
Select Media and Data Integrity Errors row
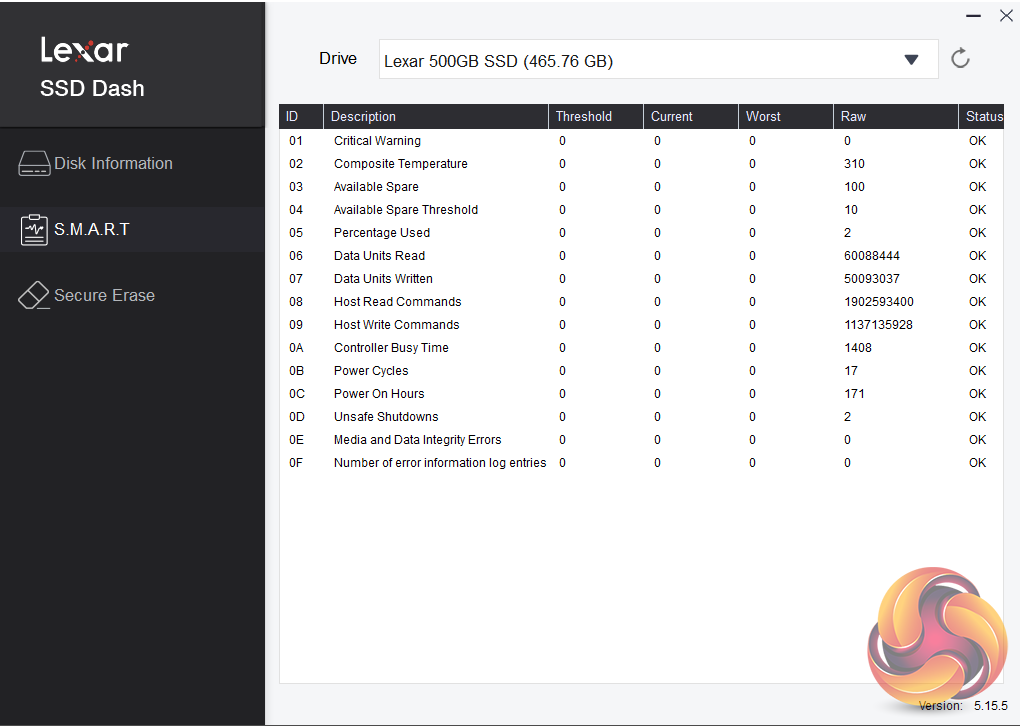pyautogui.click(x=641, y=440)
